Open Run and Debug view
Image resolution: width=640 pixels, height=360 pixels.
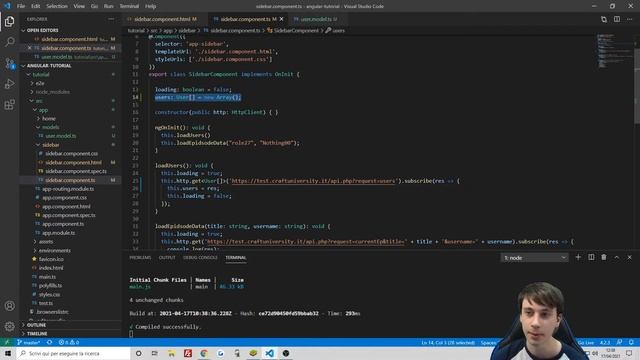[10, 84]
